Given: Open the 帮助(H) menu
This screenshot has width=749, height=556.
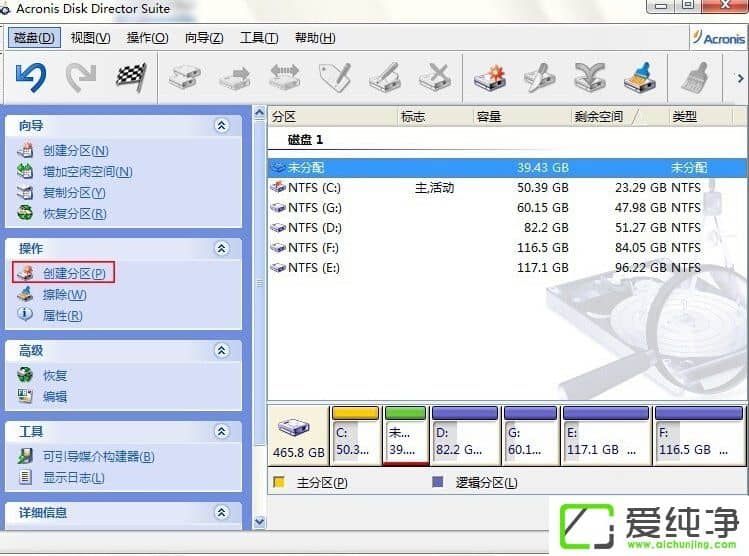Looking at the screenshot, I should [x=315, y=37].
